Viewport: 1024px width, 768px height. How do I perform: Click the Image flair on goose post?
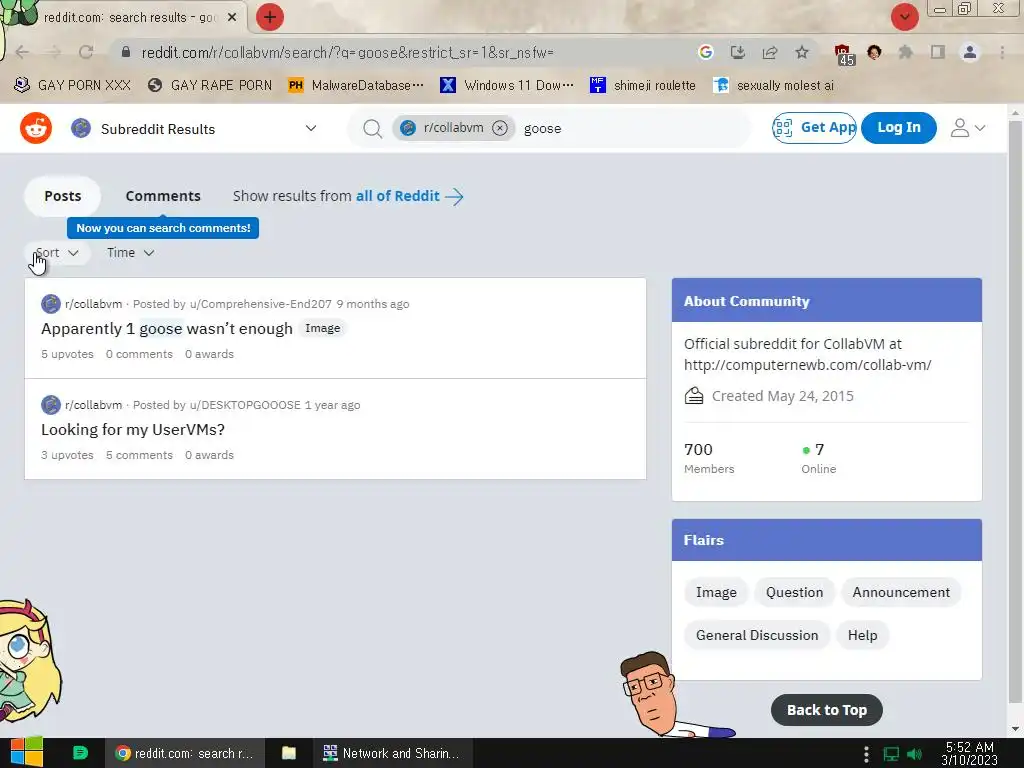pyautogui.click(x=323, y=328)
